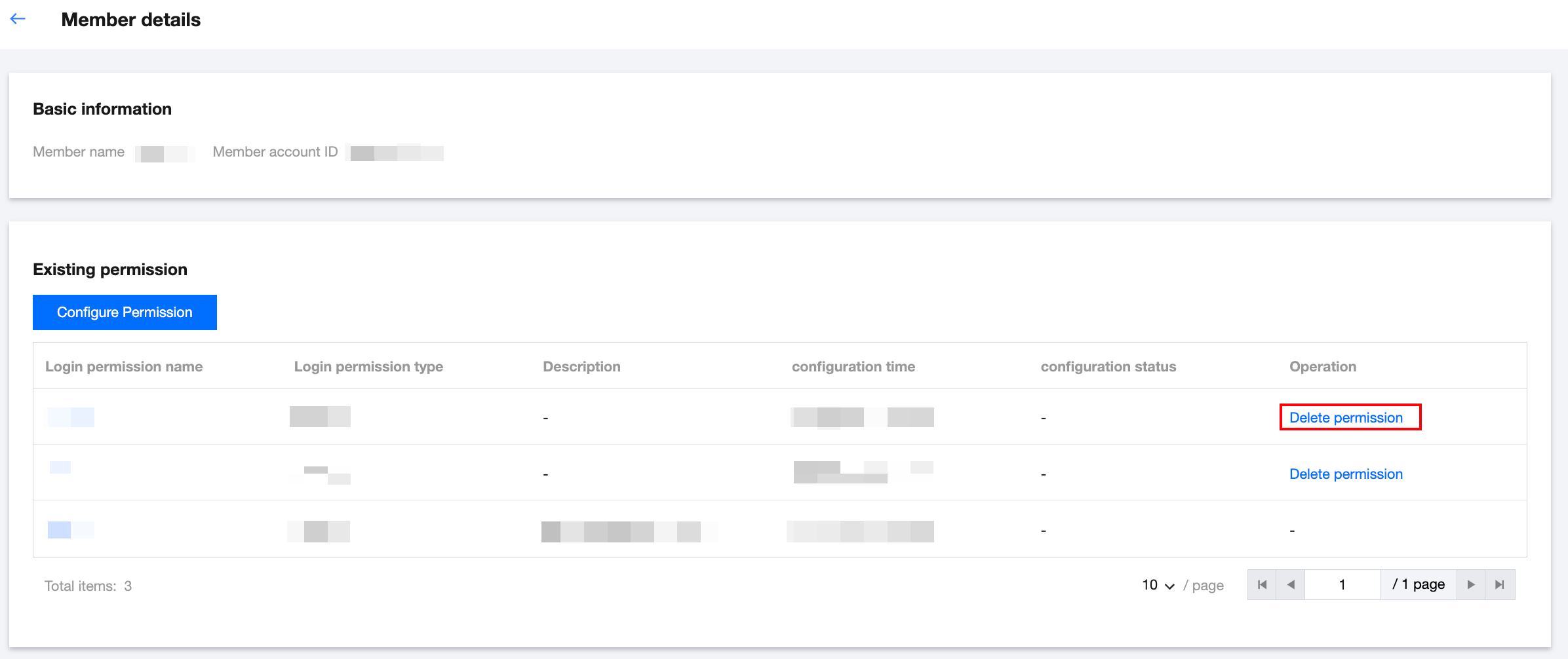Go back using the back arrow
1568x659 pixels.
tap(18, 19)
